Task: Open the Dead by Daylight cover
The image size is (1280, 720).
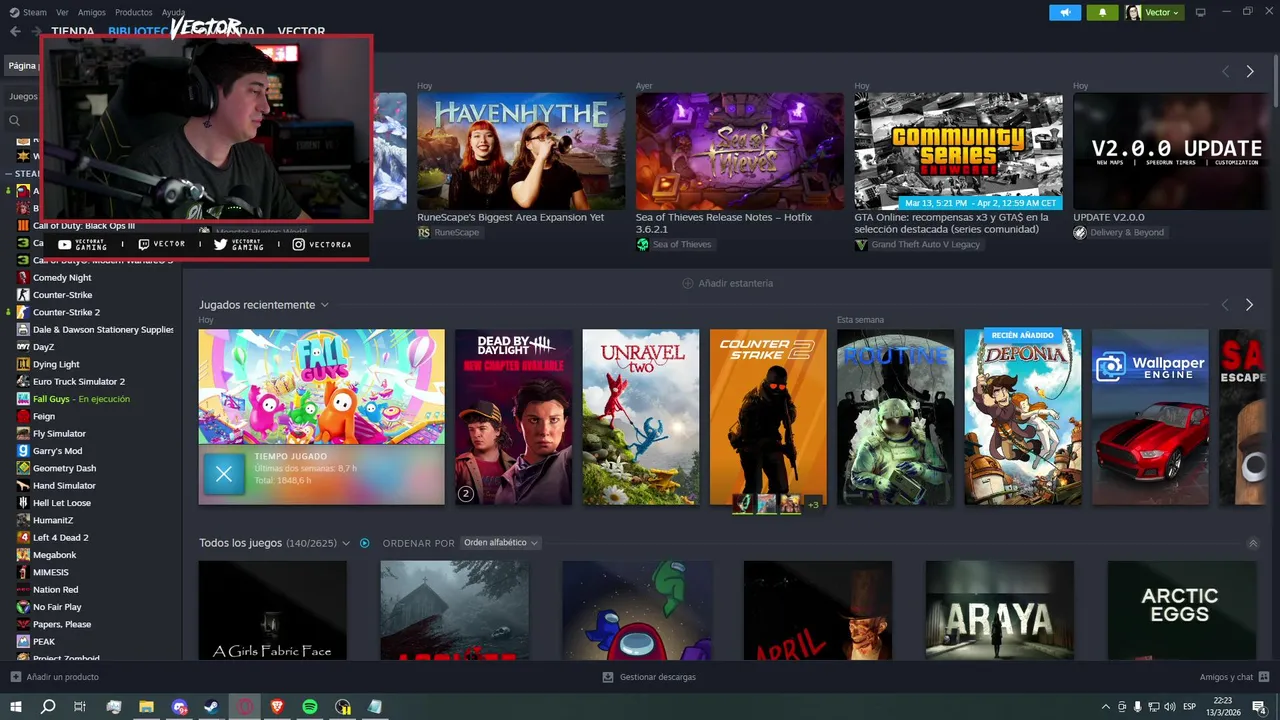Action: (514, 417)
